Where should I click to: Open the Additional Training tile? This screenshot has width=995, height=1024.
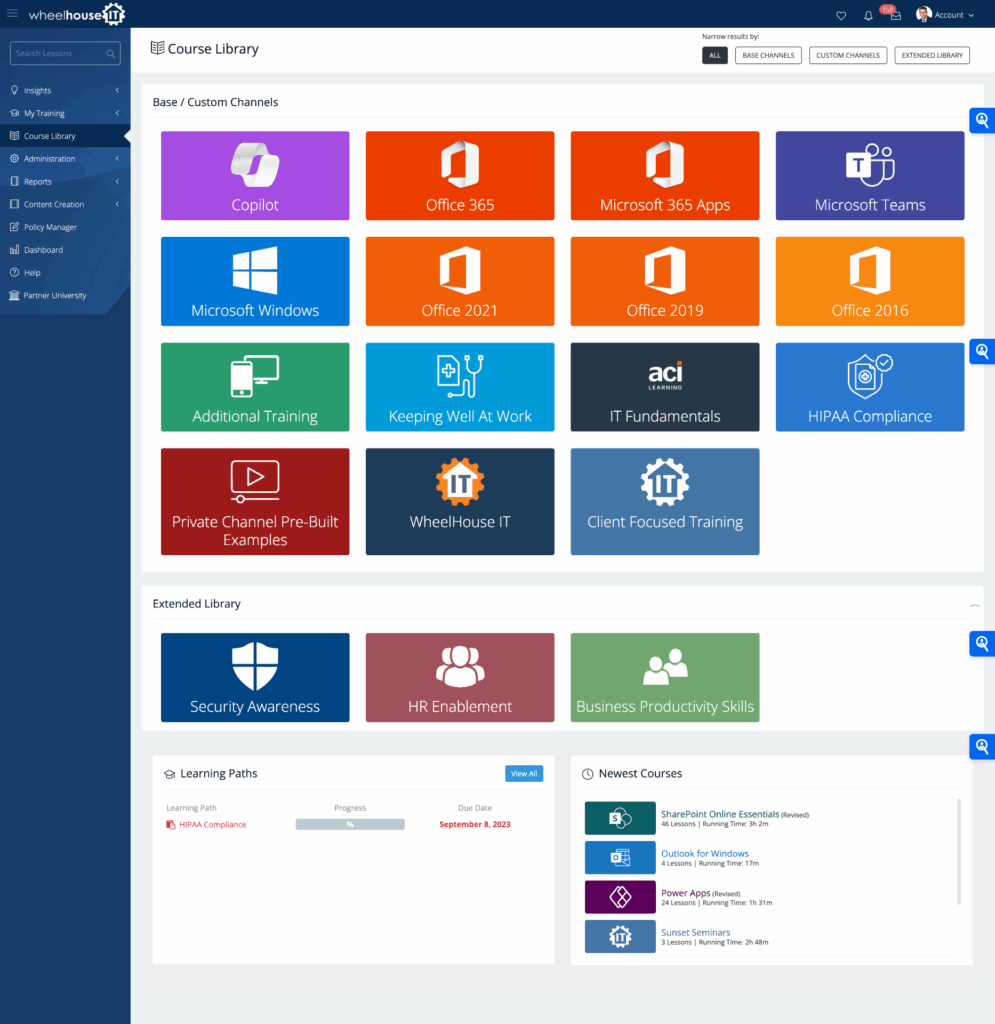pos(255,387)
